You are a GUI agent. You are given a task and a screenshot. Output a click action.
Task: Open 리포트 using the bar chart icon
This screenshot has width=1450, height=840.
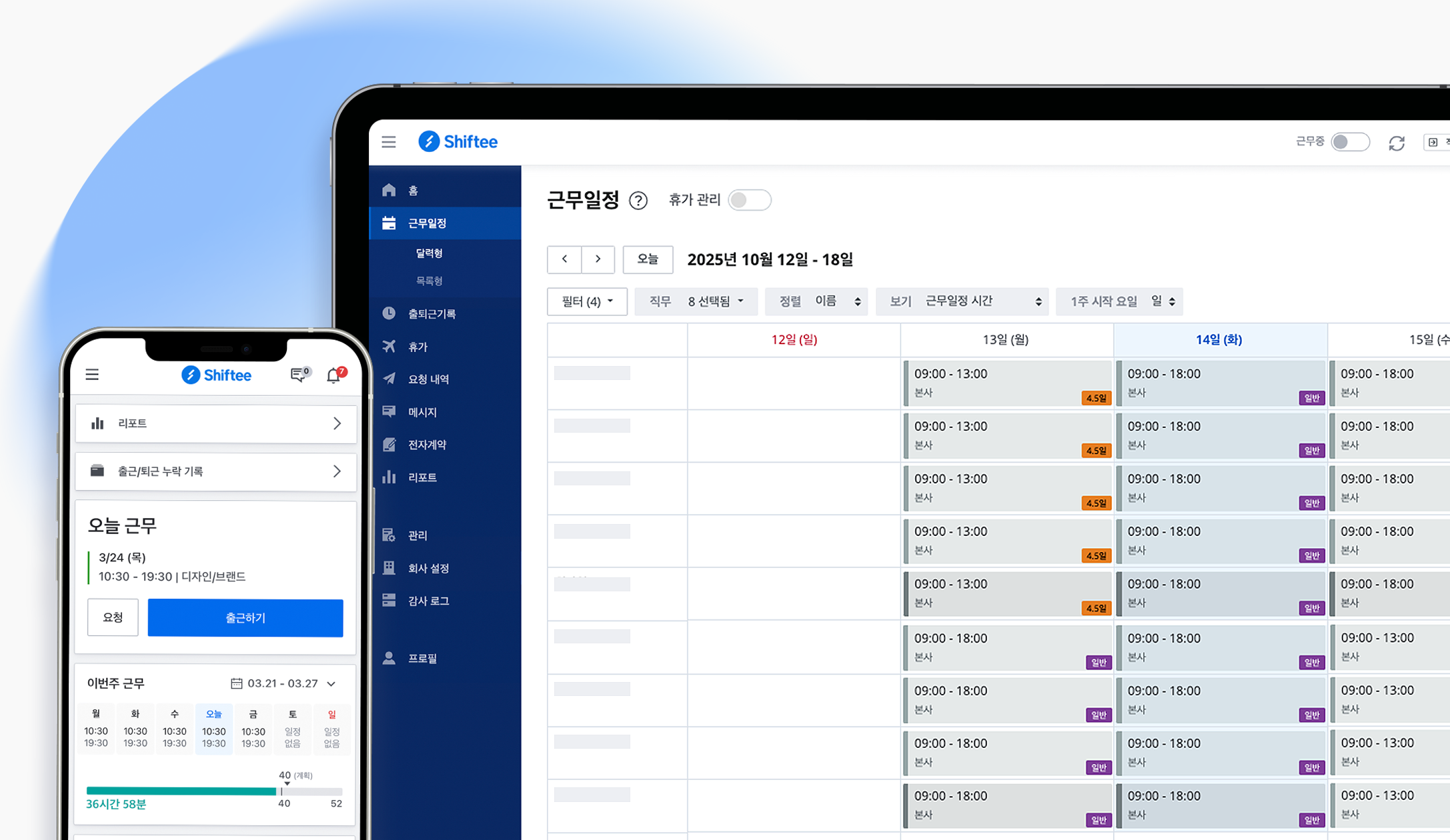[x=389, y=477]
